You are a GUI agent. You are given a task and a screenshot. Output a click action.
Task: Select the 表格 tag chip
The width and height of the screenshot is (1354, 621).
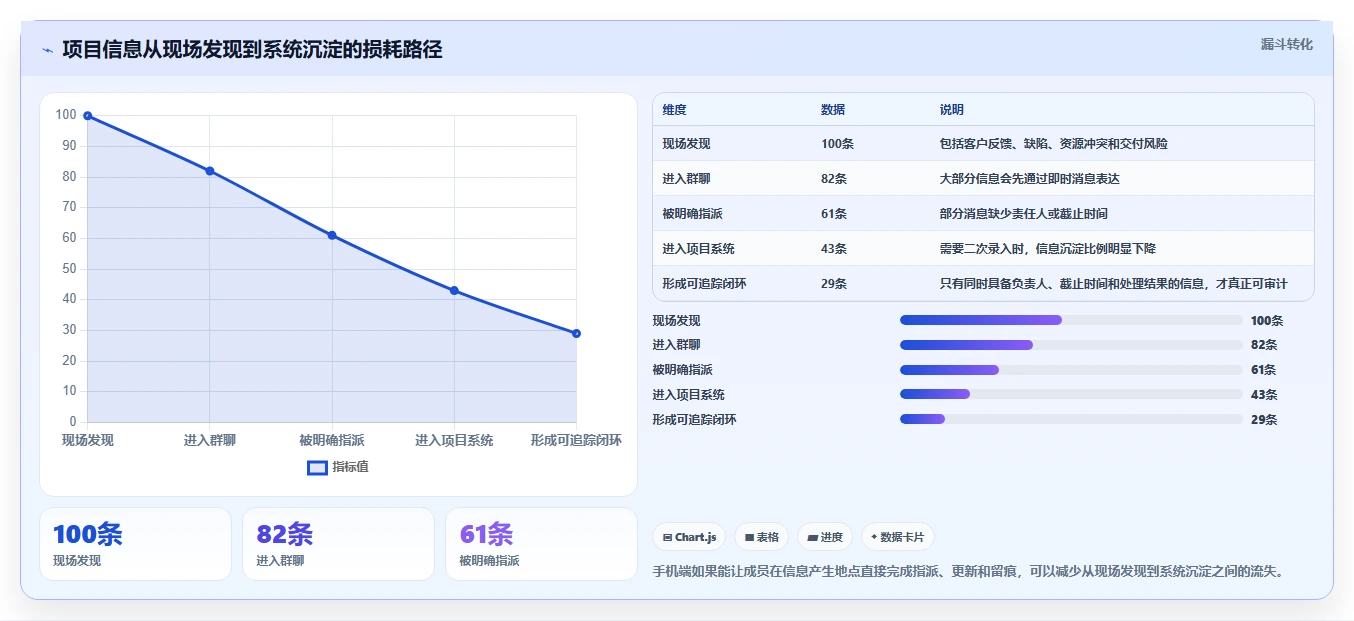[x=761, y=537]
